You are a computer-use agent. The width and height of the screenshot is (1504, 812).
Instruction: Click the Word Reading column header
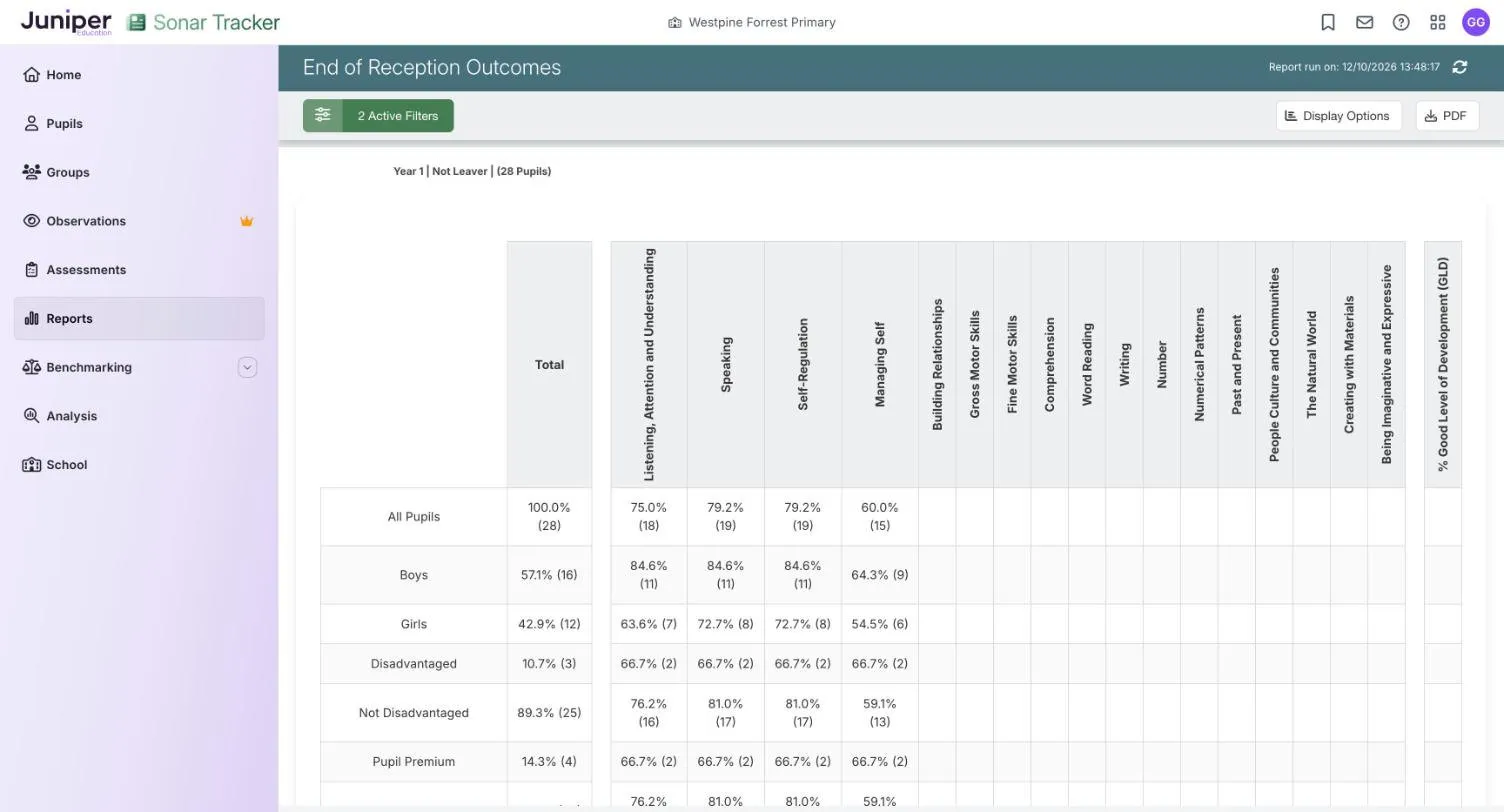coord(1087,365)
